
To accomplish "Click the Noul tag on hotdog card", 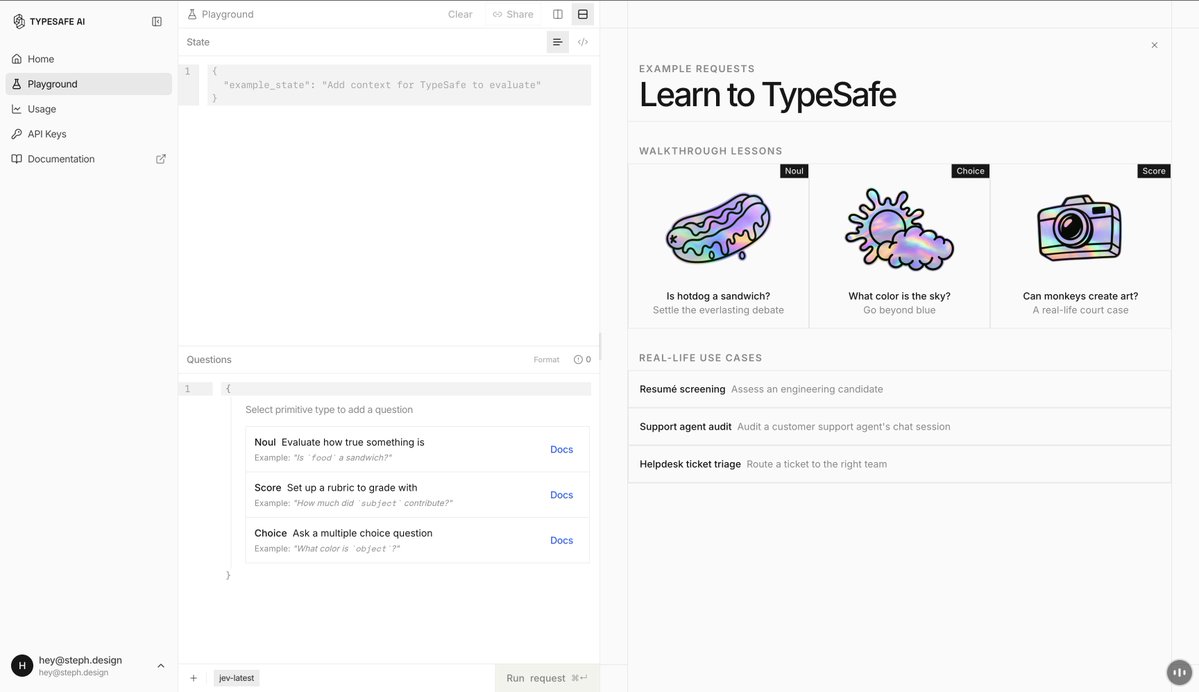I will click(x=794, y=171).
